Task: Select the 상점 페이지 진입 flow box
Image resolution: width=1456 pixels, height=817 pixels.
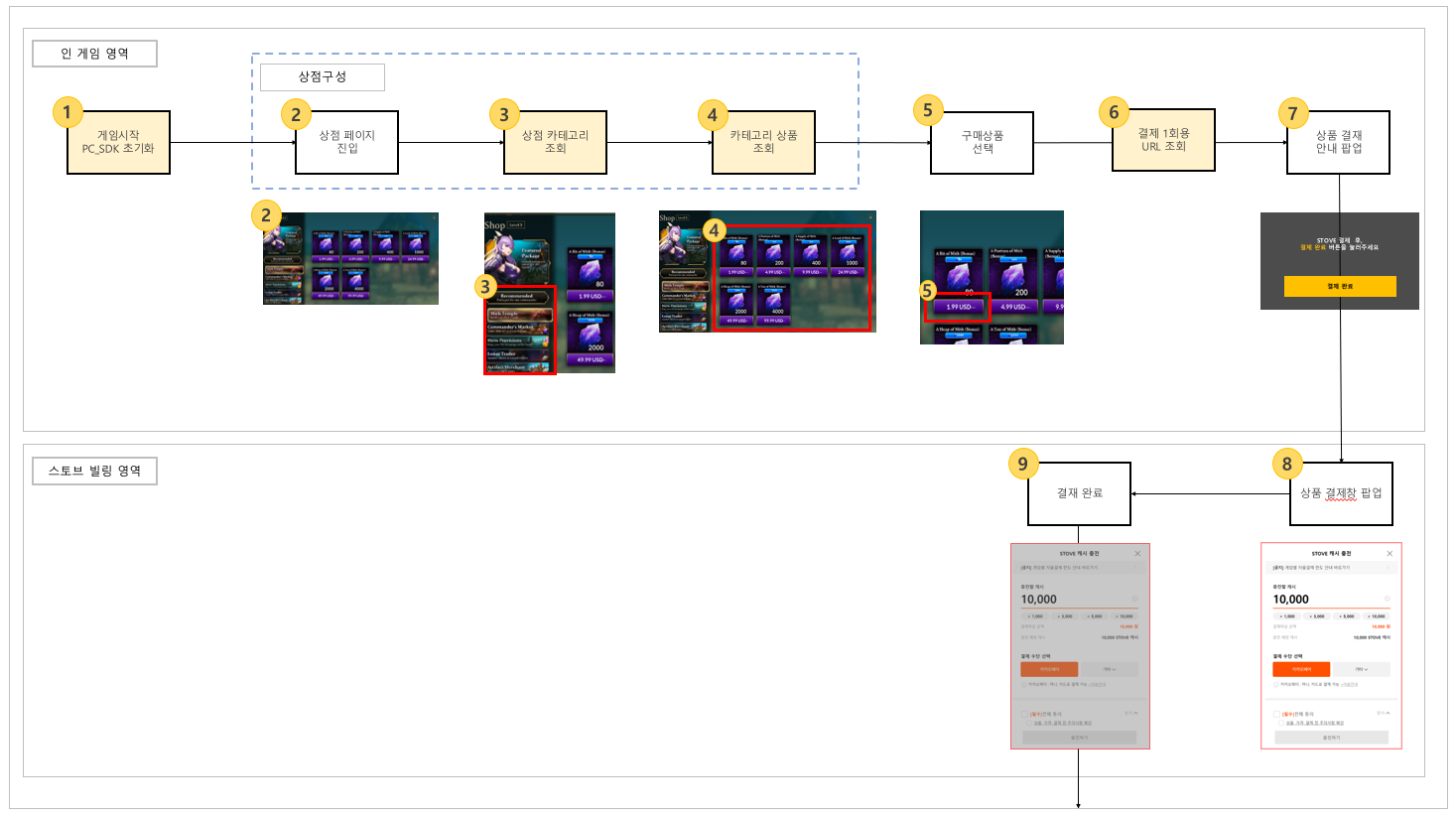Action: pyautogui.click(x=347, y=142)
